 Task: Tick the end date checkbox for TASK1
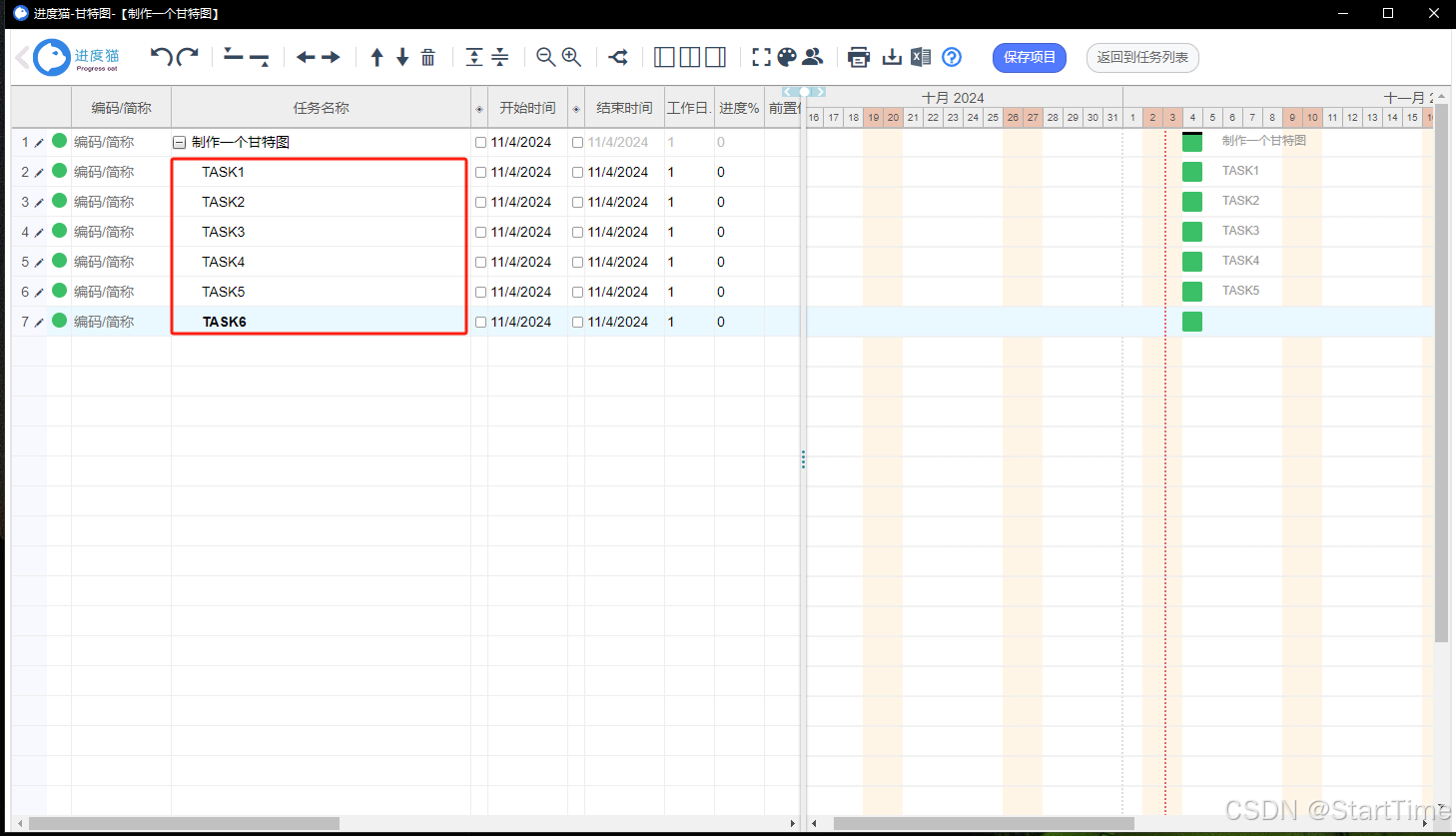click(577, 173)
